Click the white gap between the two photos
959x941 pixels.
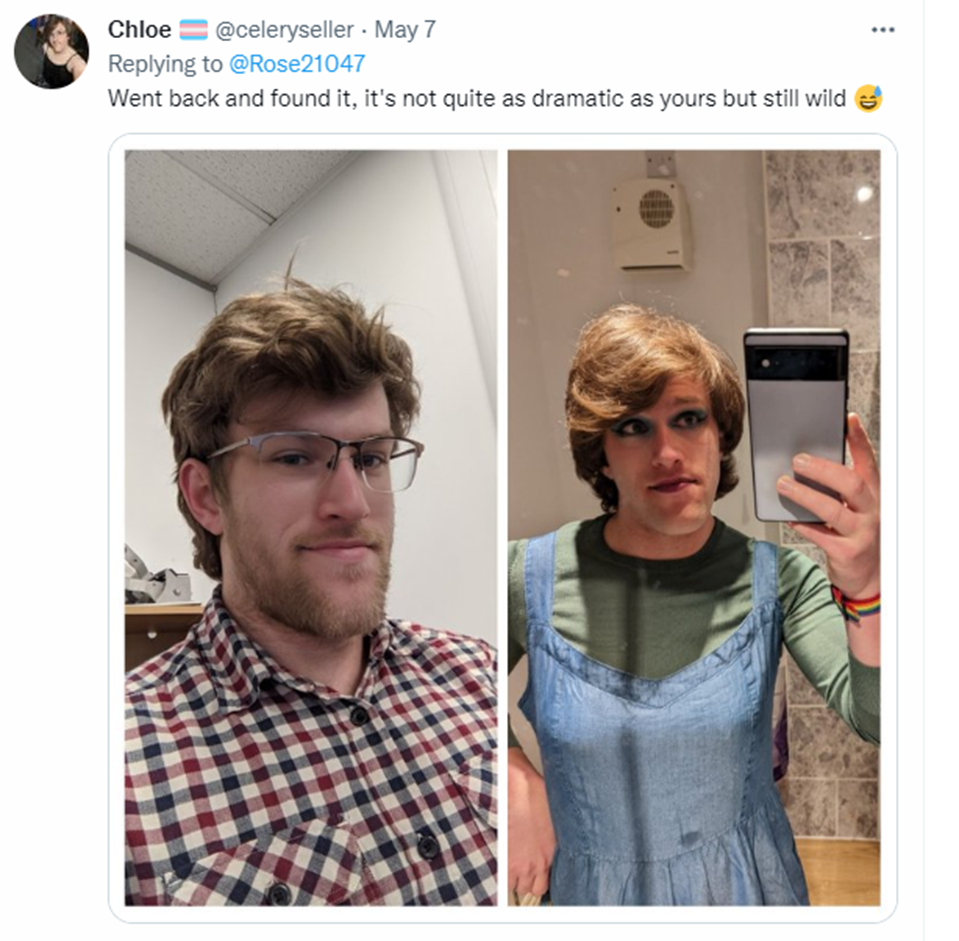pos(503,528)
